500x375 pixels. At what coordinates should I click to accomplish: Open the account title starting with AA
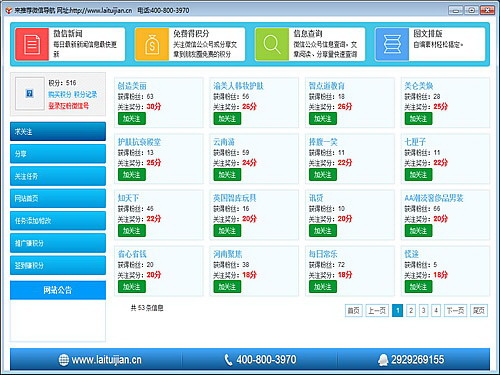coord(434,198)
